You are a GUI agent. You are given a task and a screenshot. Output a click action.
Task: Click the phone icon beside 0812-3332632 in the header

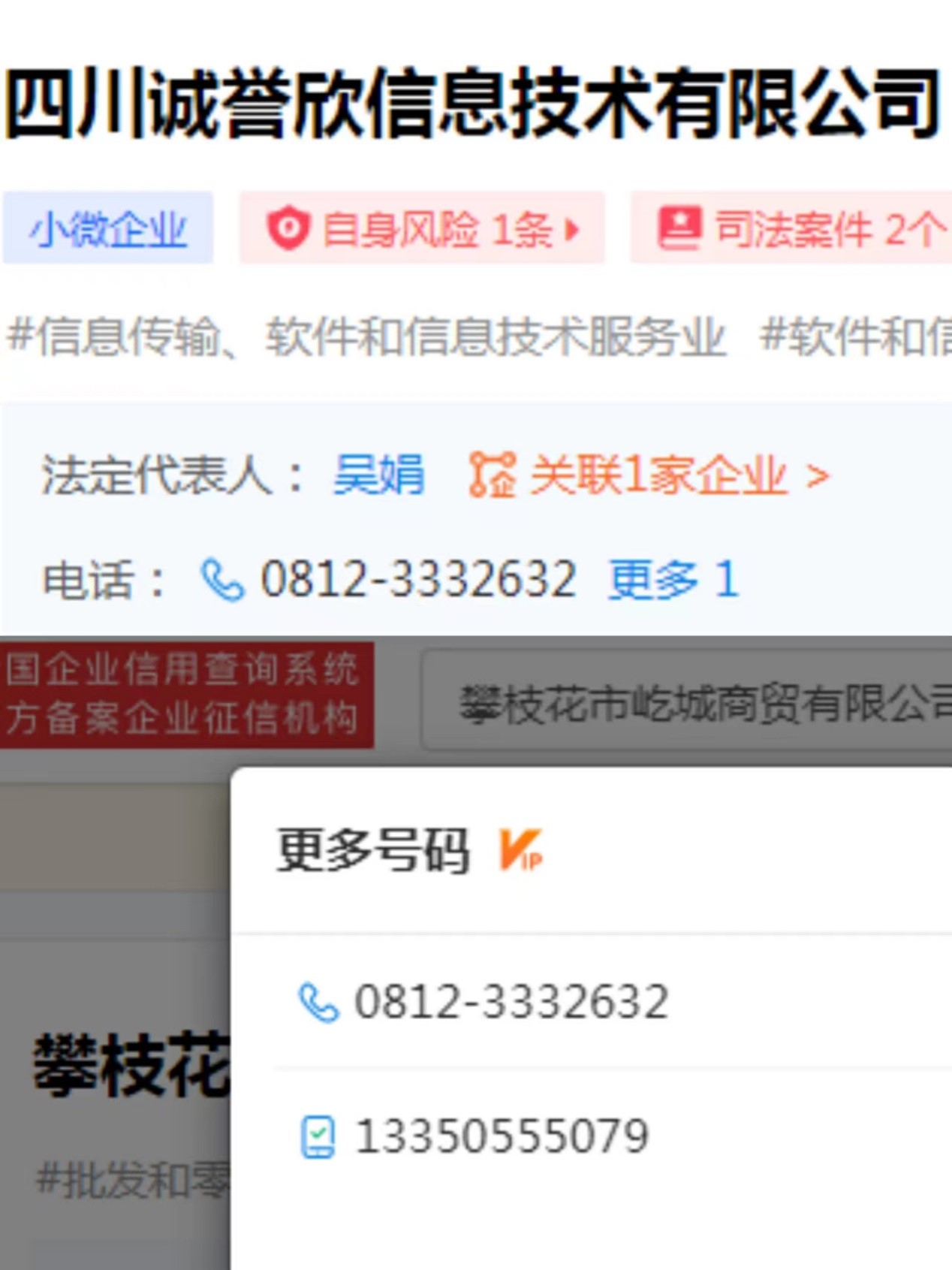[x=222, y=580]
